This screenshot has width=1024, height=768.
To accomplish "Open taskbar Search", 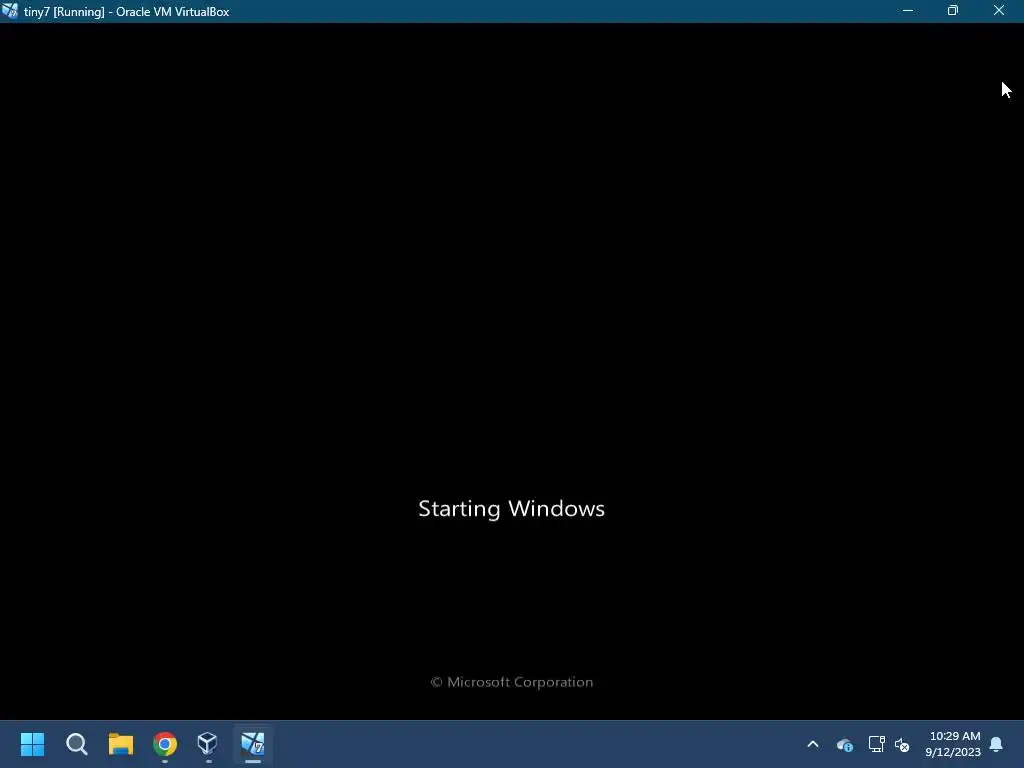I will (x=76, y=744).
